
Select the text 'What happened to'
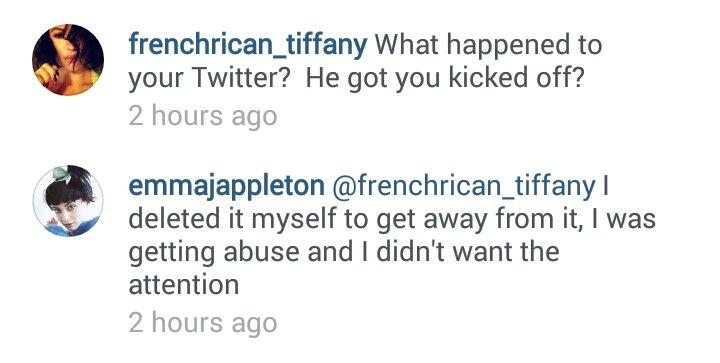pos(489,46)
